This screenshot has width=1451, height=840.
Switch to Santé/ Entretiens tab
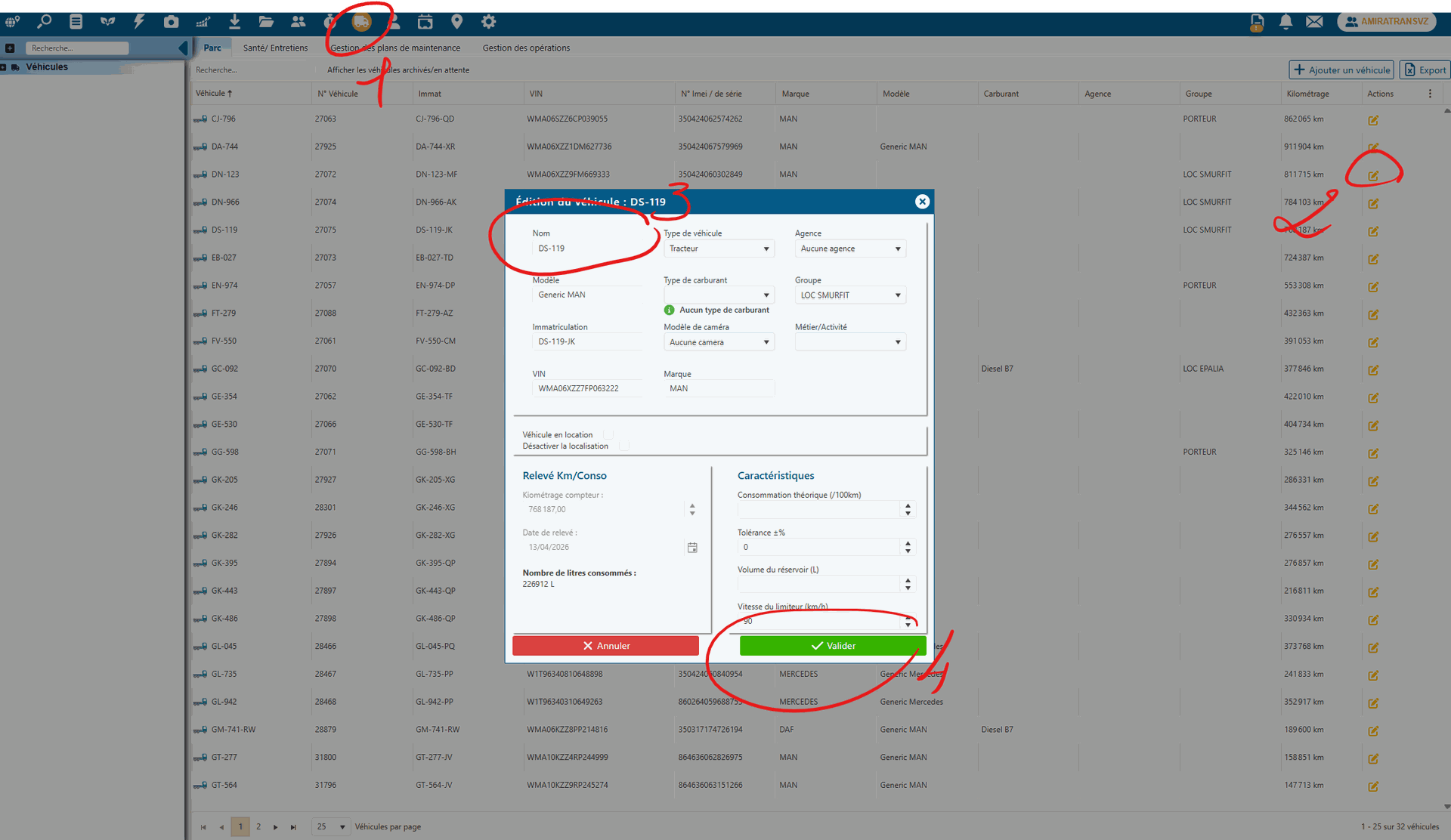[275, 48]
